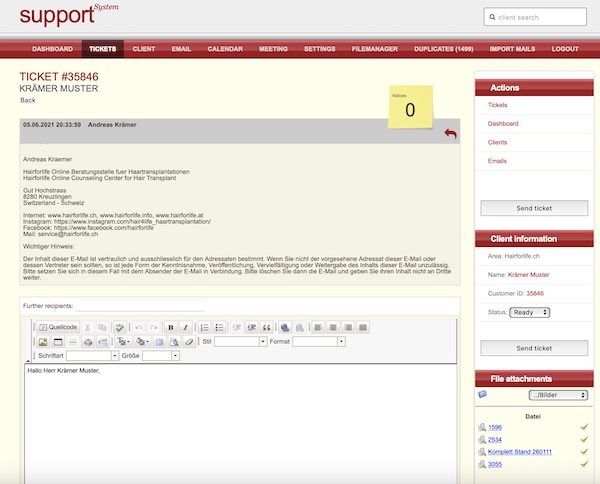Open Filemanager in navigation bar
The width and height of the screenshot is (600, 484).
click(375, 49)
